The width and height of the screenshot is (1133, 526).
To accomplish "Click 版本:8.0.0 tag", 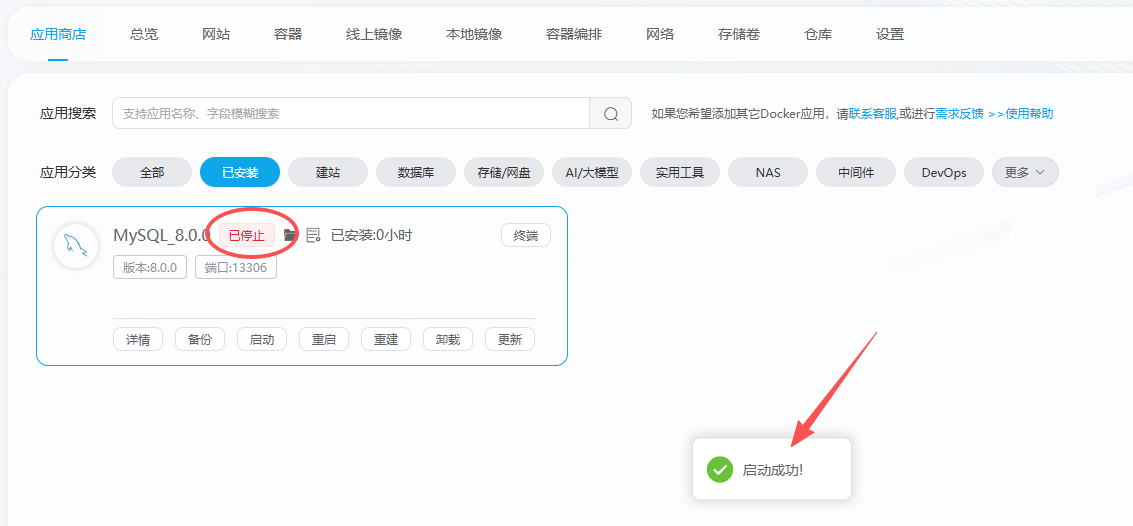I will click(x=150, y=267).
